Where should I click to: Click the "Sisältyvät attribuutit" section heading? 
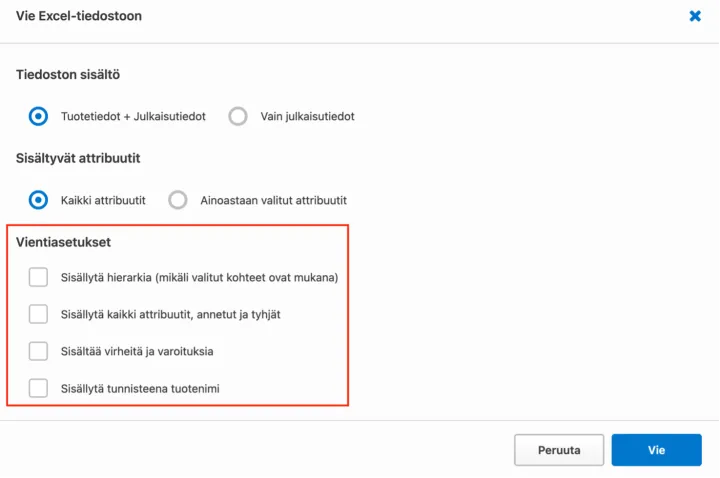[x=78, y=158]
